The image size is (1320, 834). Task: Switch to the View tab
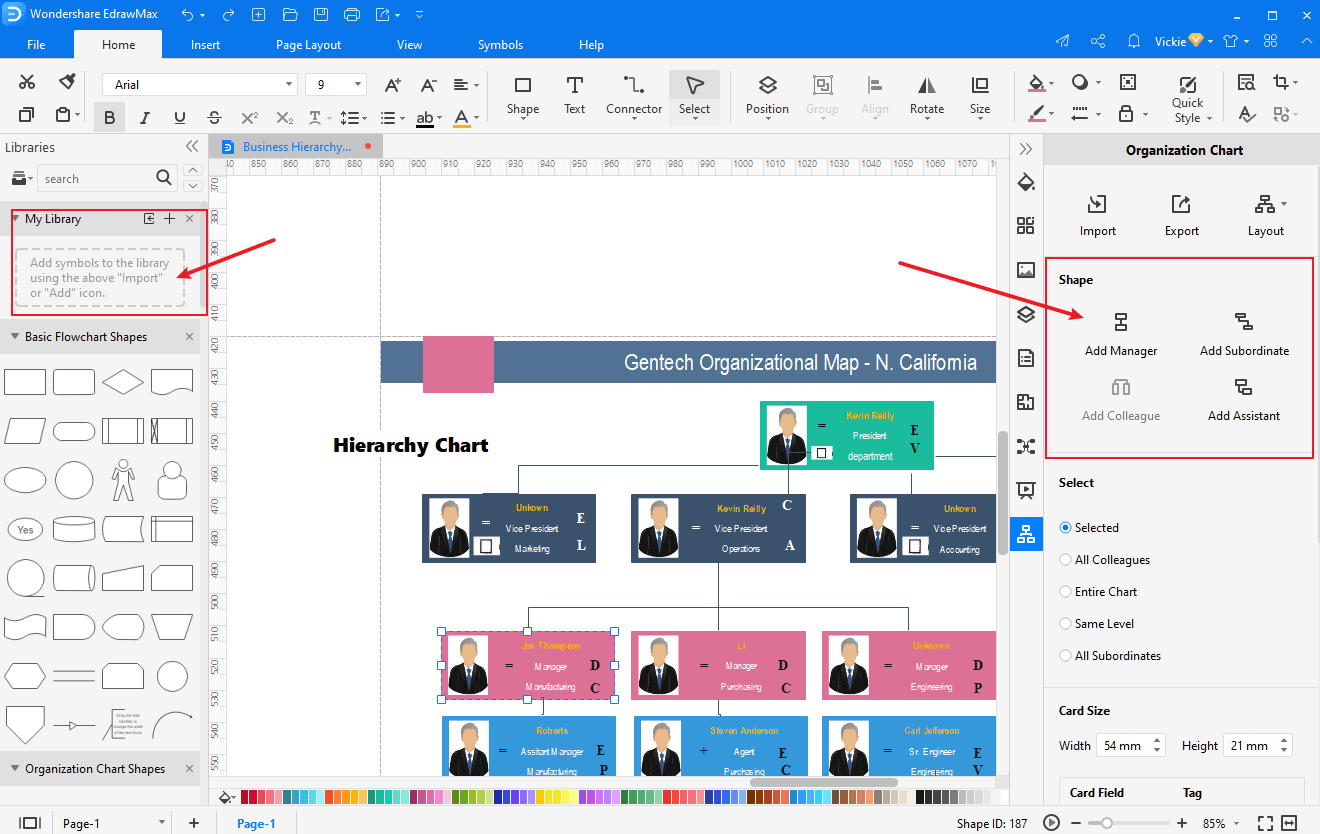pos(410,44)
